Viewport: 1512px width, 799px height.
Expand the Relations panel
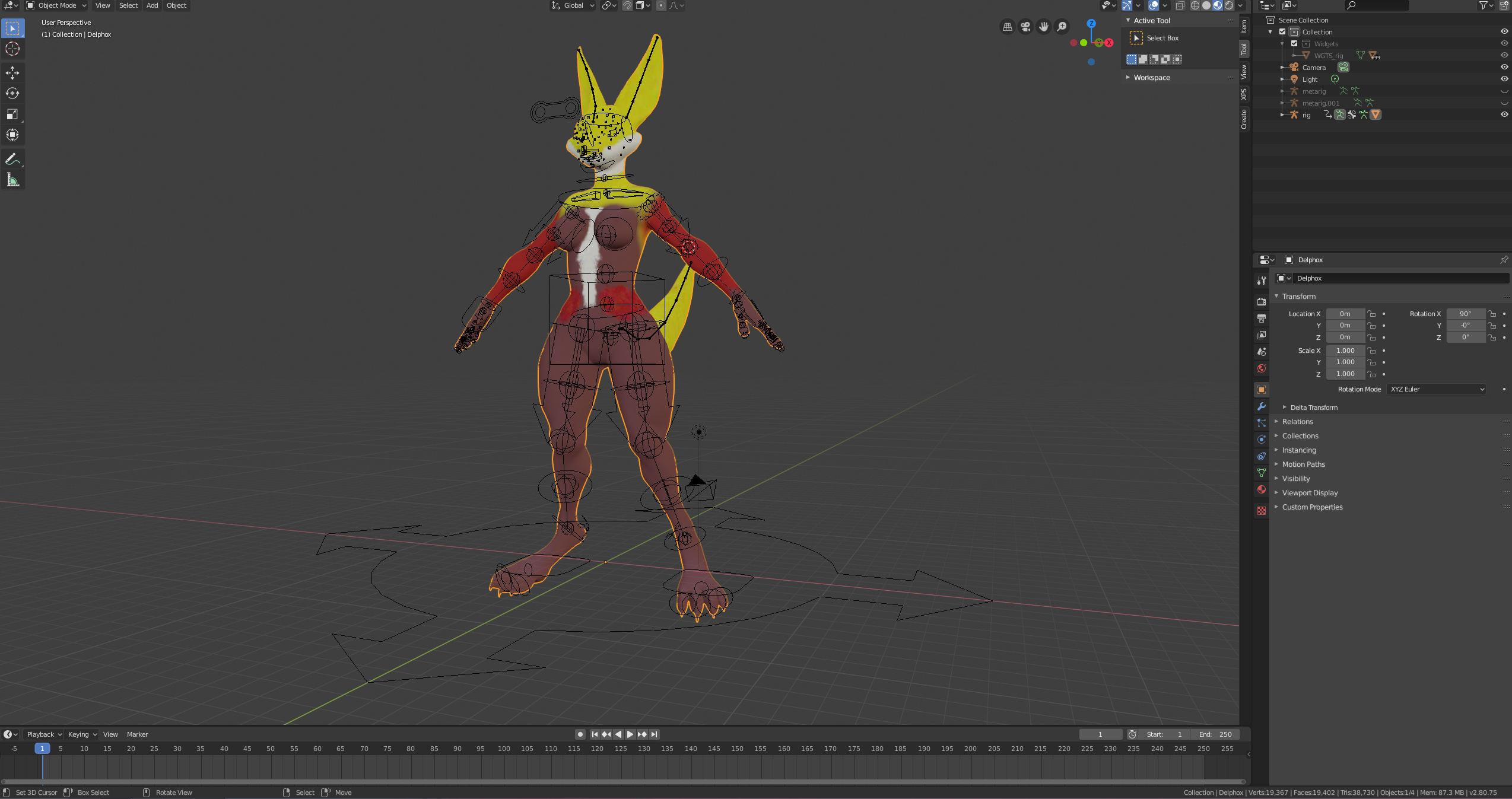(x=1297, y=422)
